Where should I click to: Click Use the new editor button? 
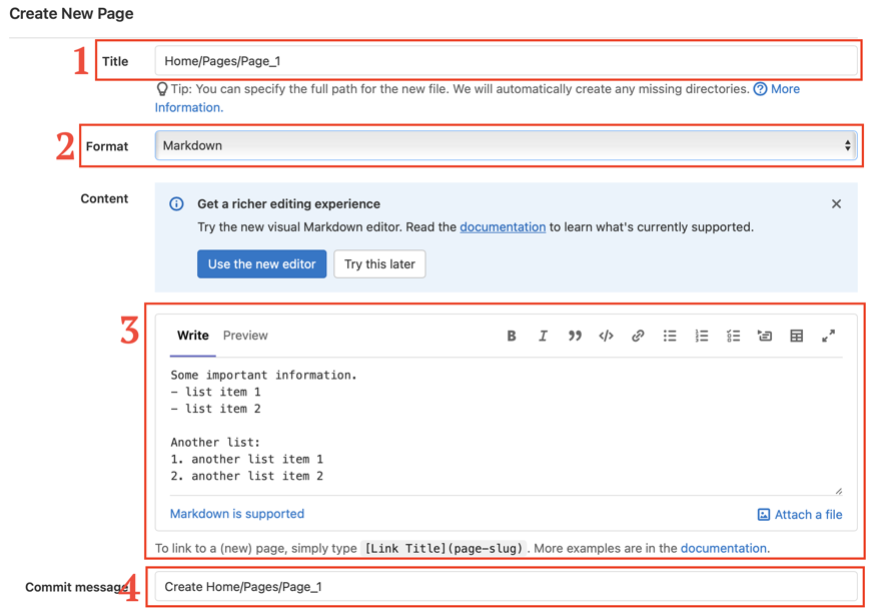[261, 264]
